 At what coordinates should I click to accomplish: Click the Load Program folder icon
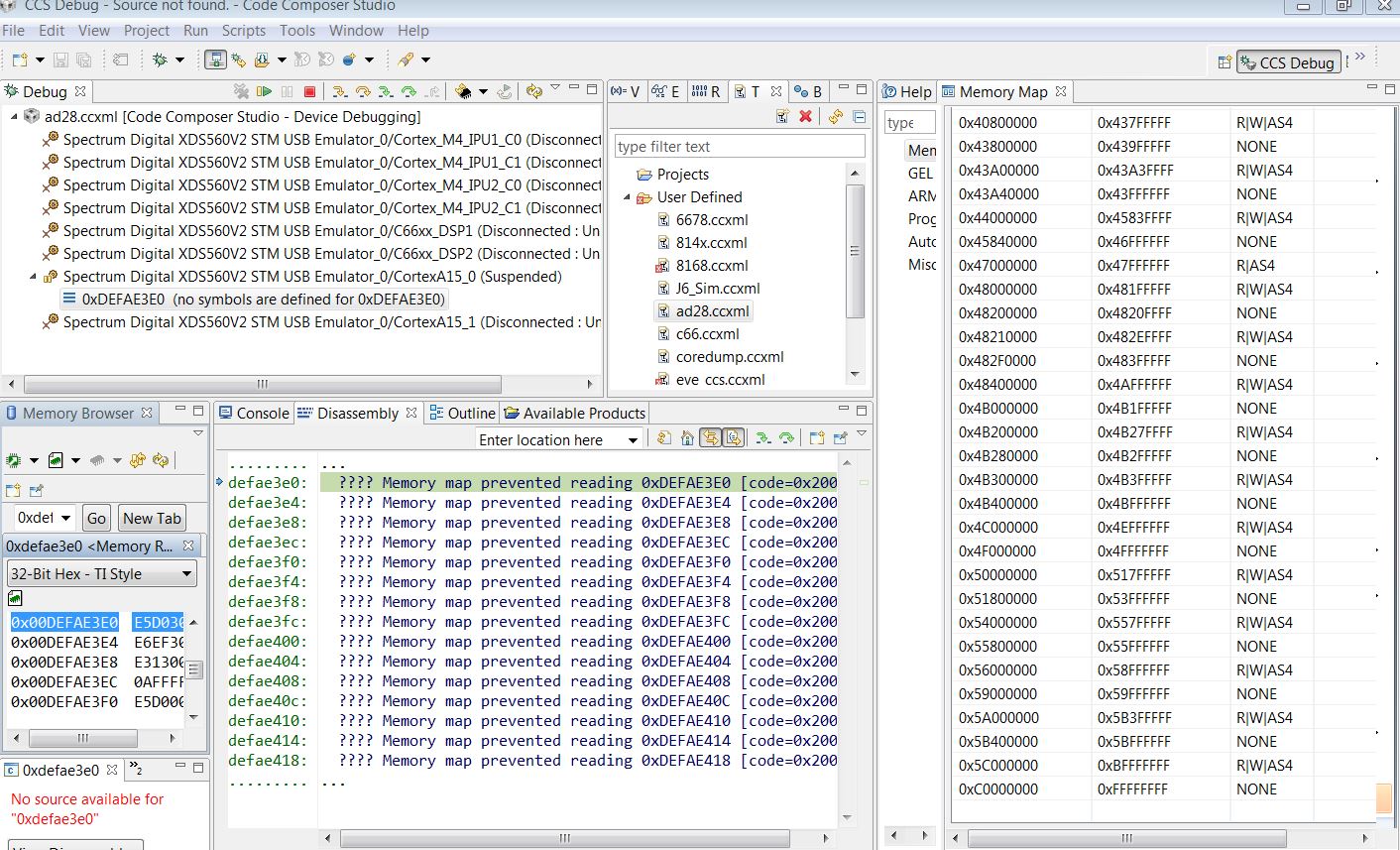[262, 60]
